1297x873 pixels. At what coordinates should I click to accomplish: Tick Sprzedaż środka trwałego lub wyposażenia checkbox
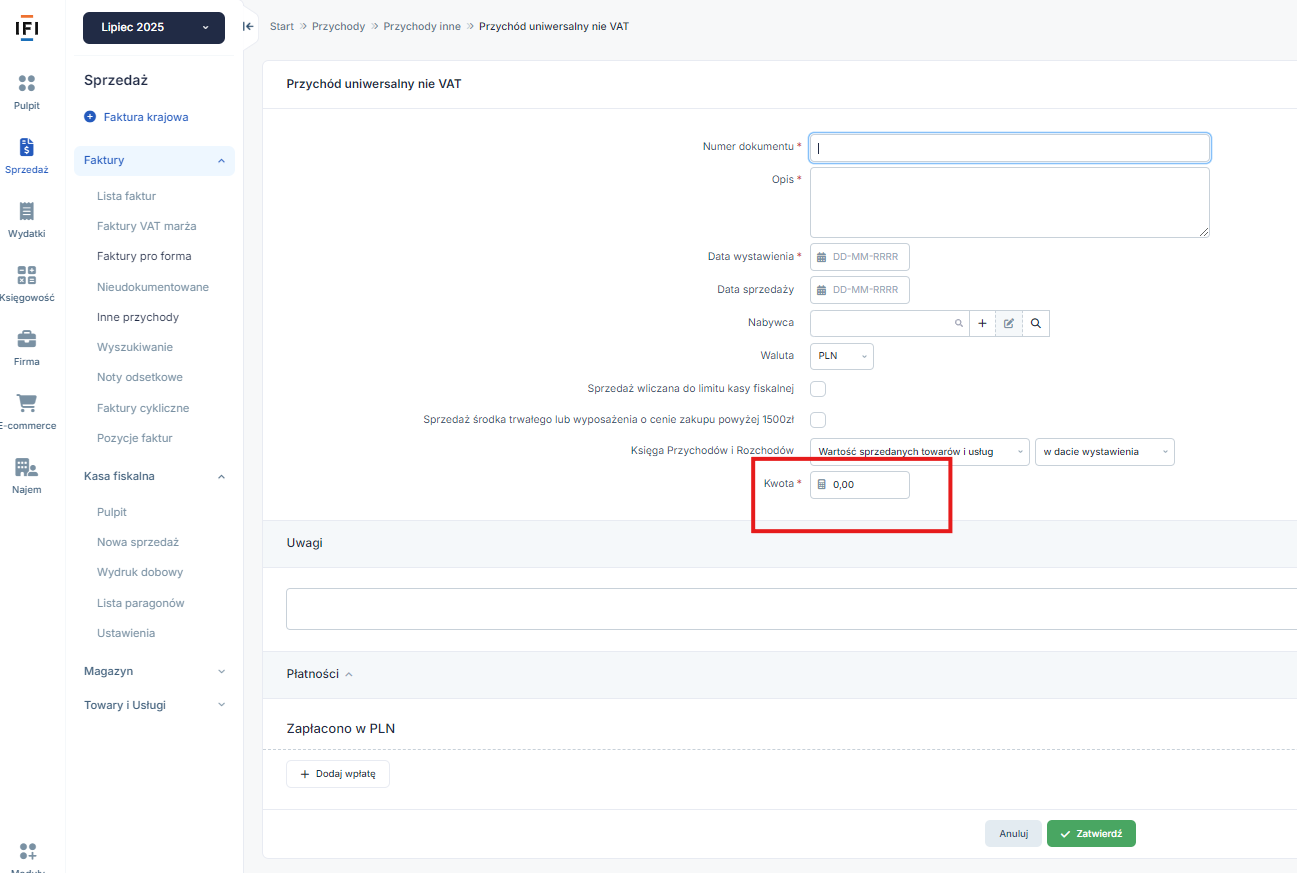point(818,420)
